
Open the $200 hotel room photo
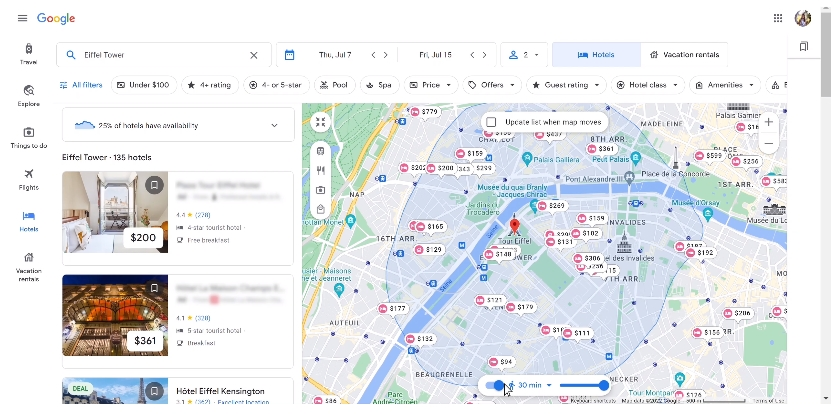pyautogui.click(x=115, y=212)
